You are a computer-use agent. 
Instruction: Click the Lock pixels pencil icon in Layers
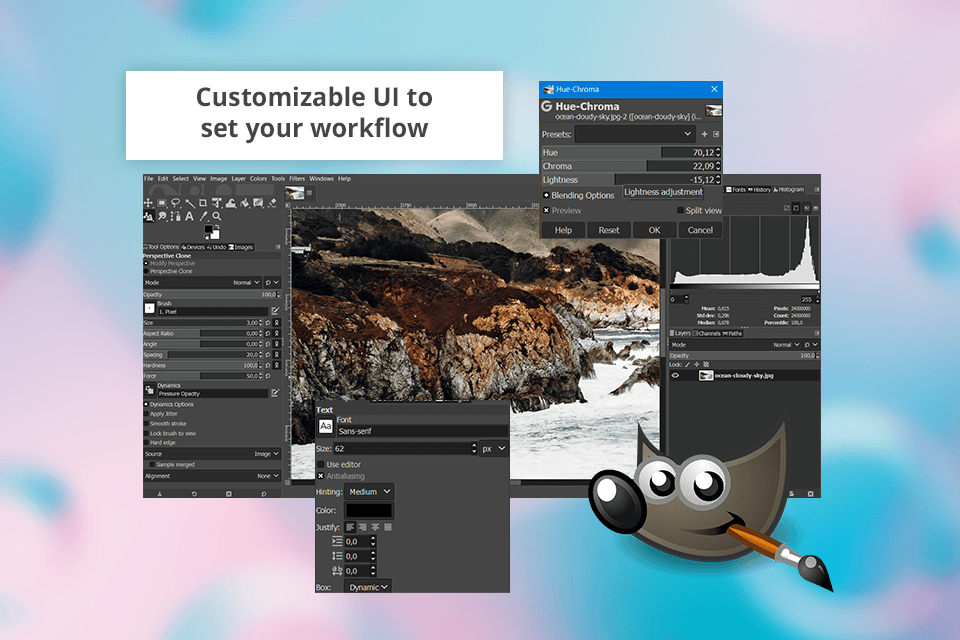point(688,364)
